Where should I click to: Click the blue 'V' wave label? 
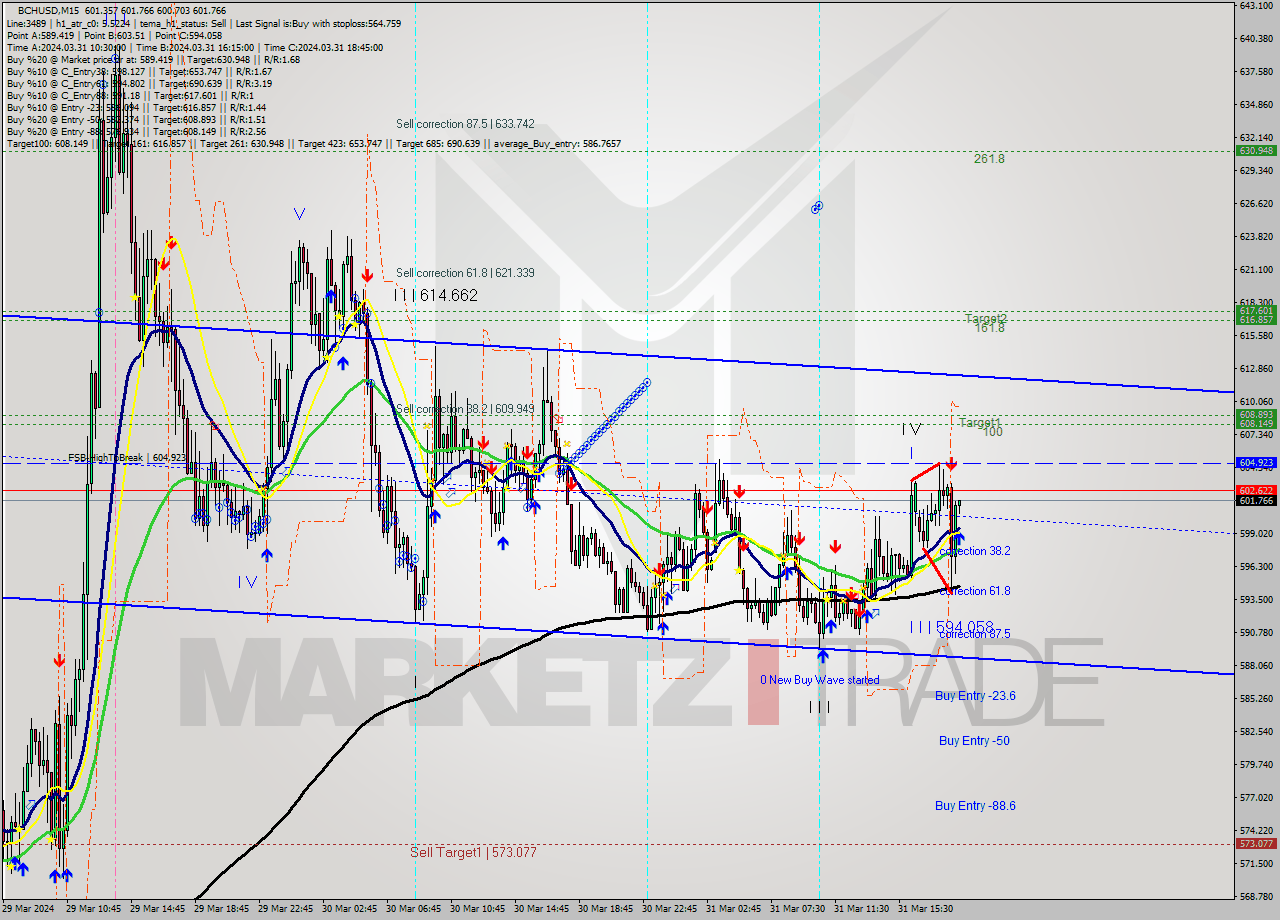[299, 214]
